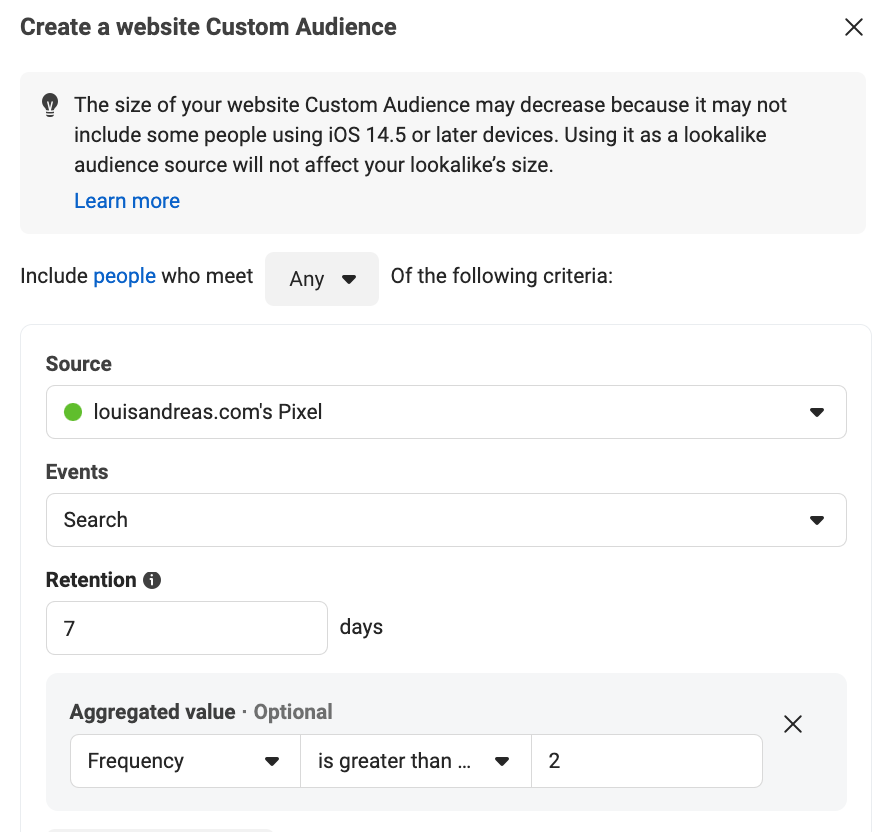Show the Retention info tooltip icon
The width and height of the screenshot is (888, 832).
pos(152,580)
